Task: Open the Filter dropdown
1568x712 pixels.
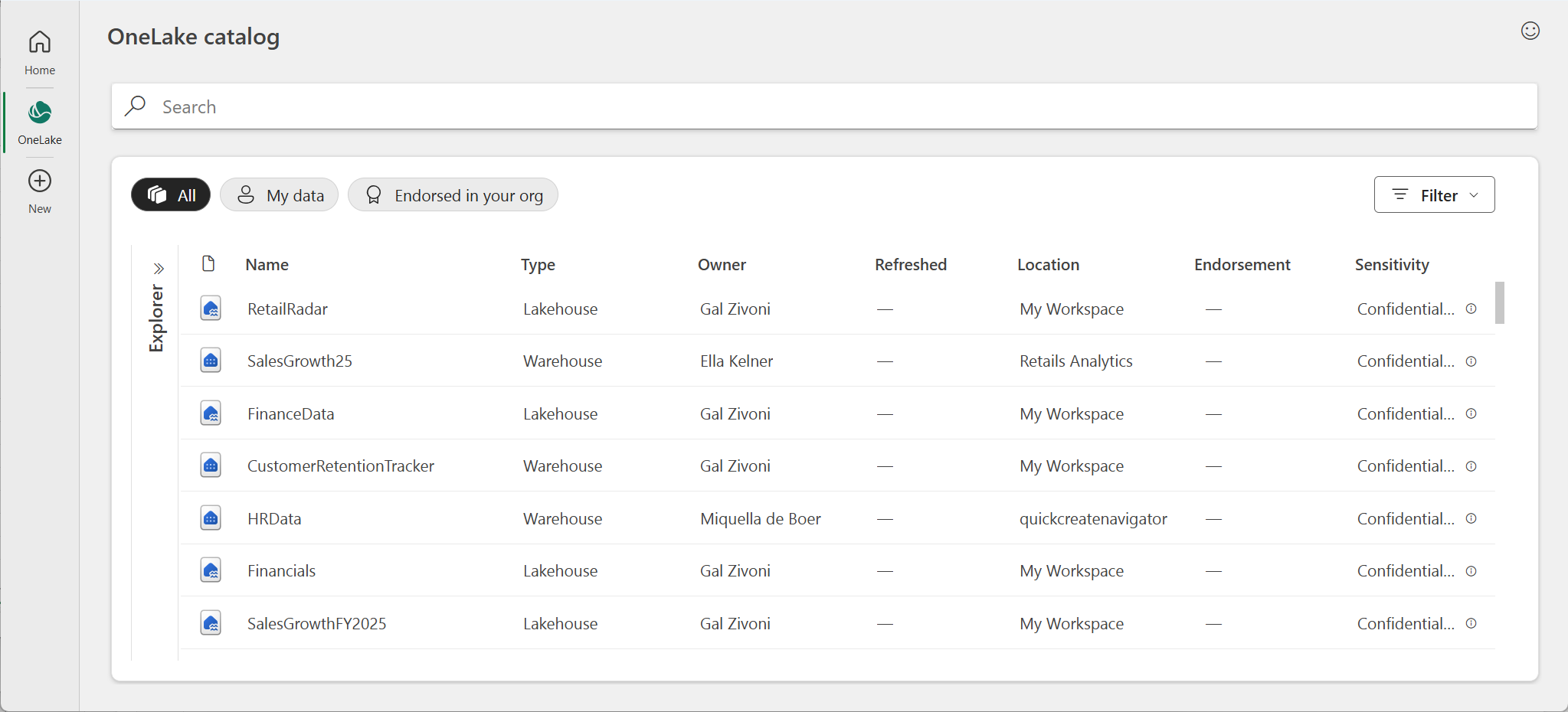Action: click(1434, 195)
